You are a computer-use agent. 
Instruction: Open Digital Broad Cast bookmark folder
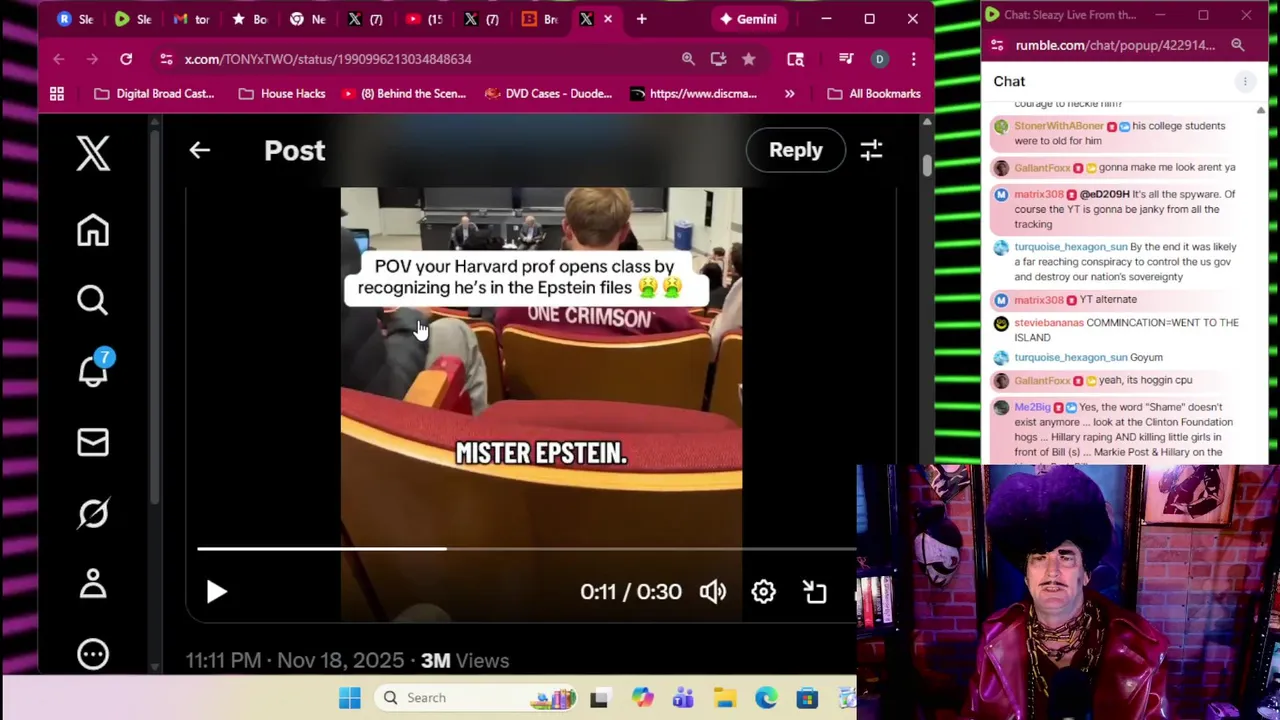(154, 94)
